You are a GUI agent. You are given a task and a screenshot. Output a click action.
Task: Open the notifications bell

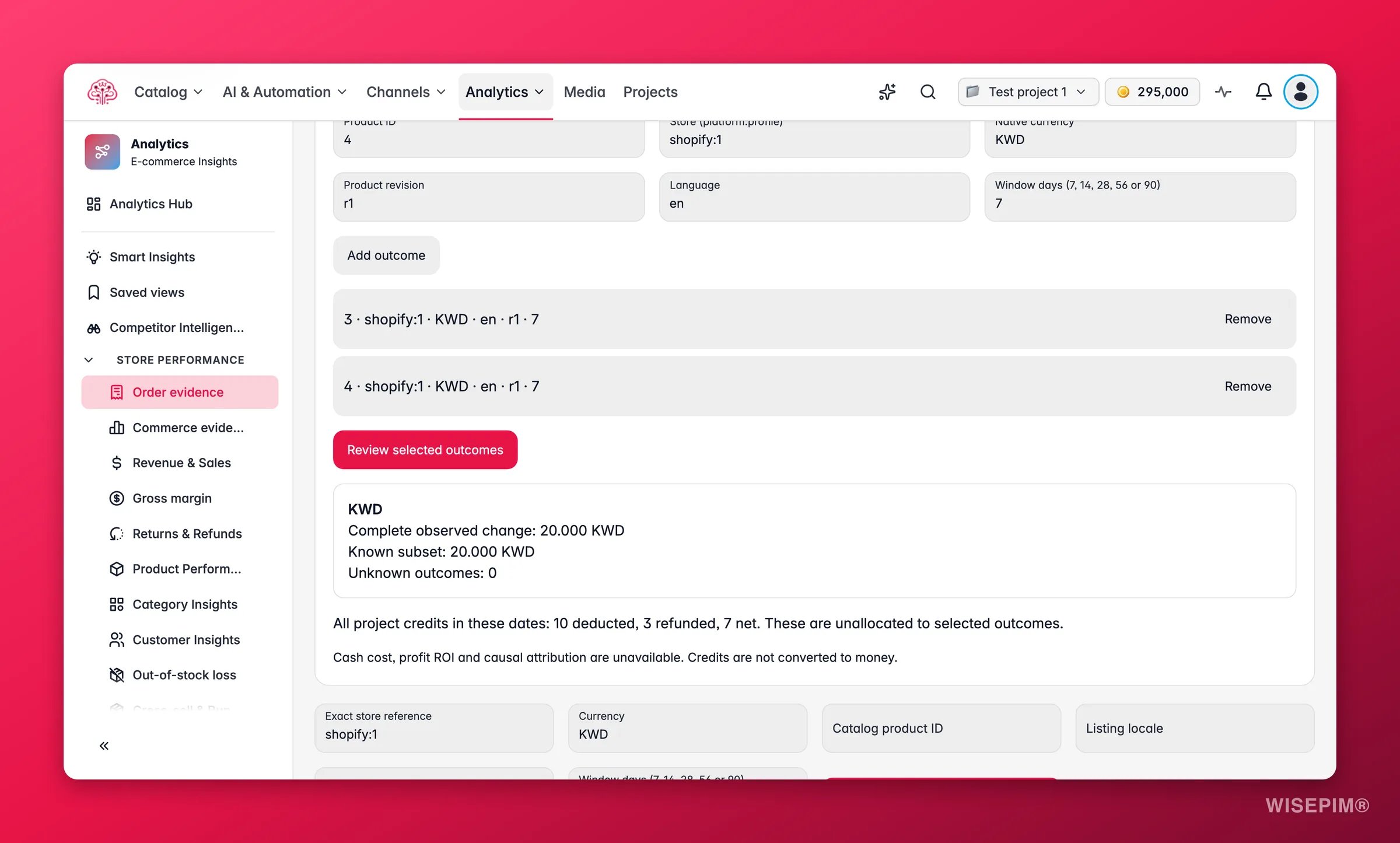[1263, 92]
